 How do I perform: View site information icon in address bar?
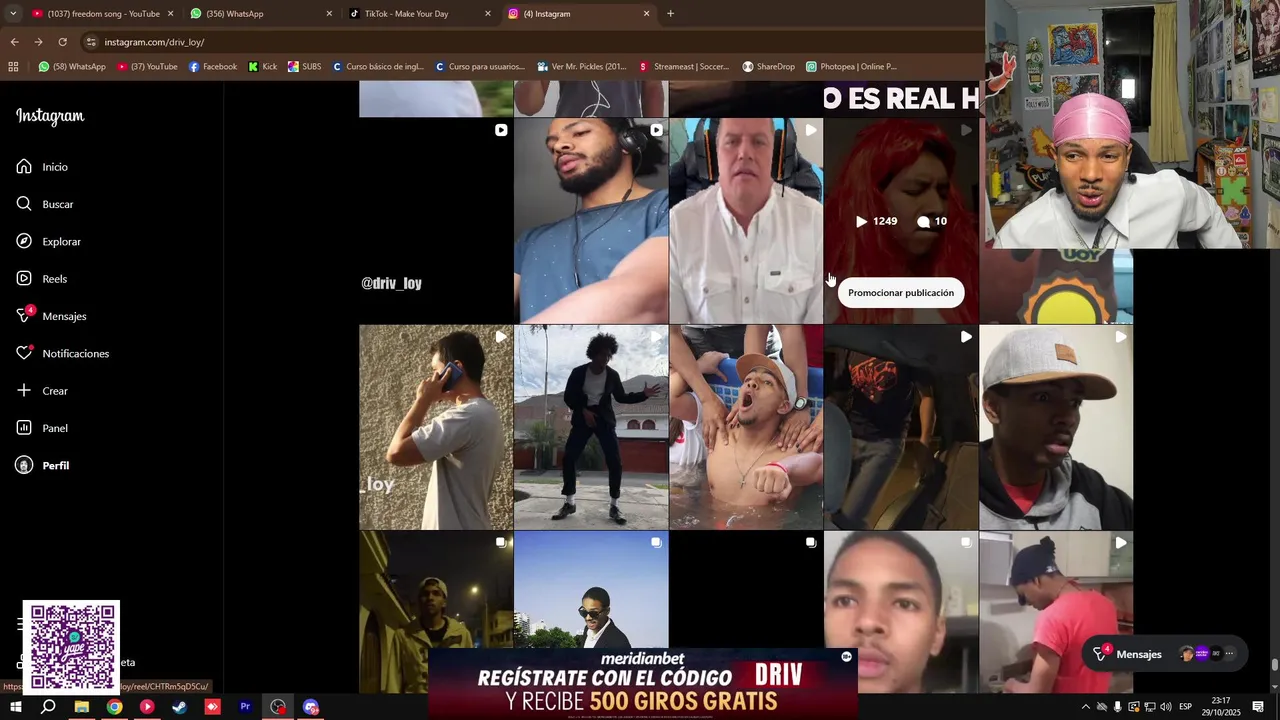pyautogui.click(x=91, y=42)
